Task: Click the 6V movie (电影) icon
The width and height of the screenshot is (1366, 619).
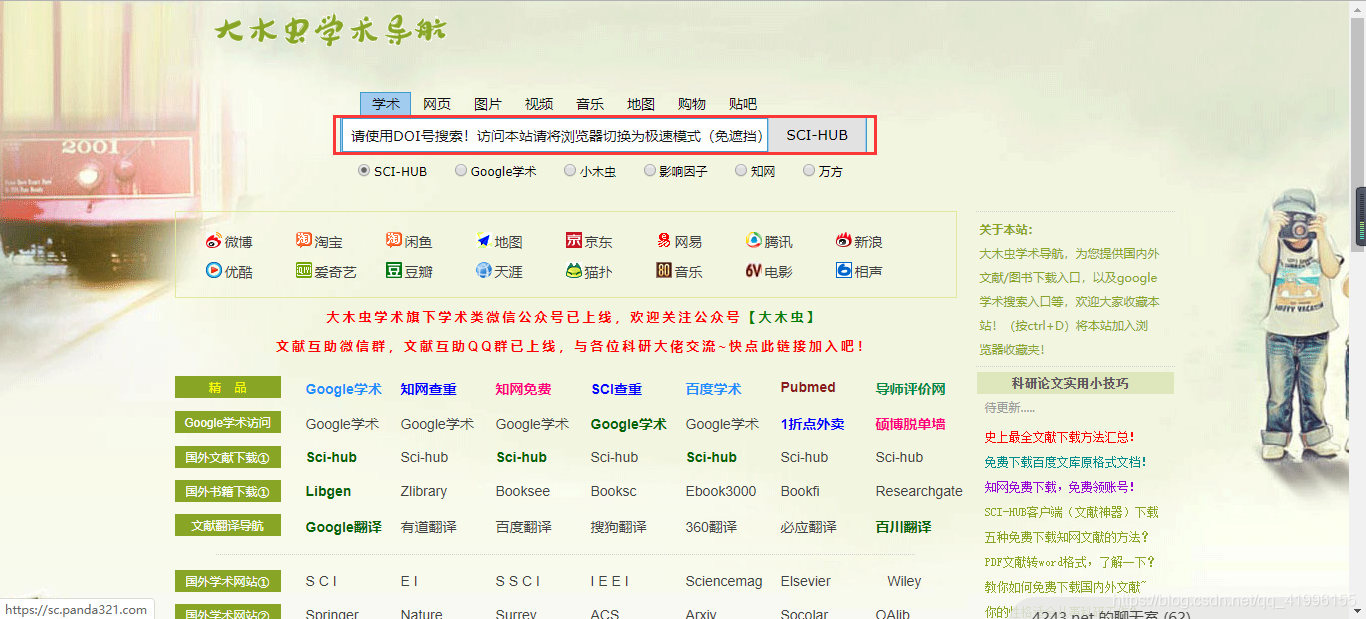Action: click(754, 270)
